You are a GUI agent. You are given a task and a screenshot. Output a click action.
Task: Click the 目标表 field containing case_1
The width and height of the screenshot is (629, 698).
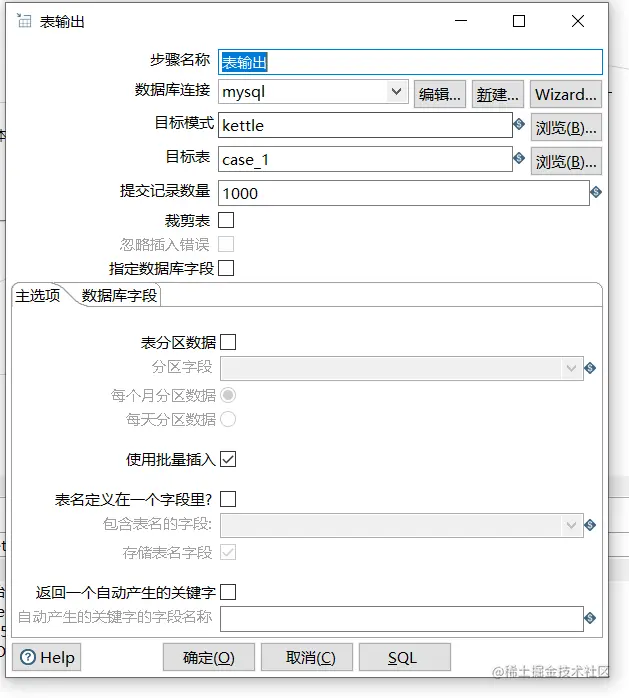point(365,159)
